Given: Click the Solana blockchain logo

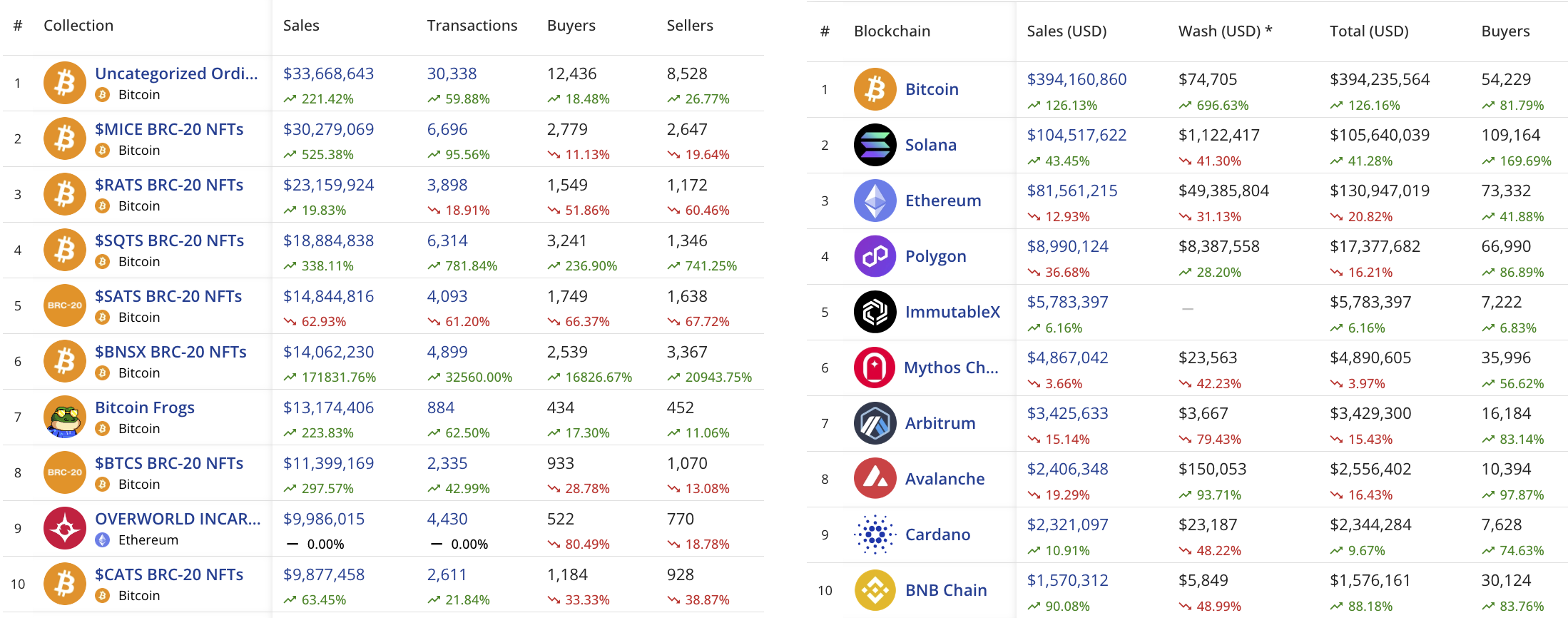Looking at the screenshot, I should [x=875, y=145].
